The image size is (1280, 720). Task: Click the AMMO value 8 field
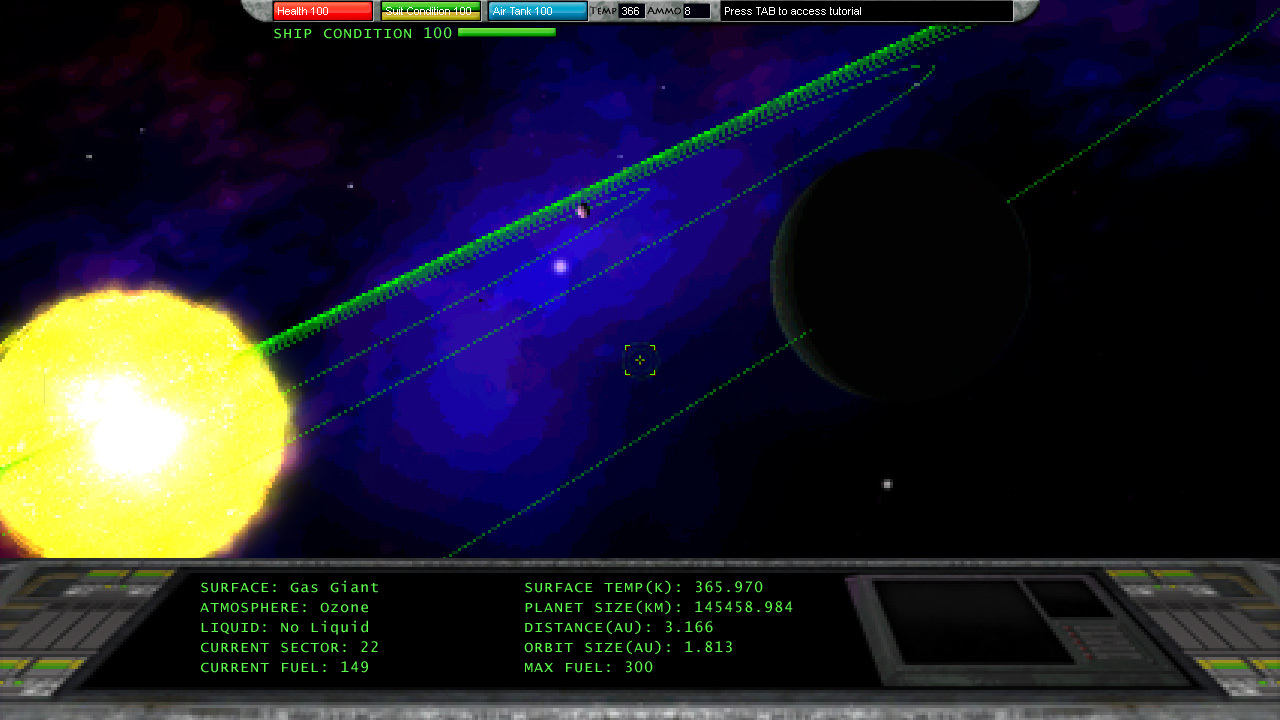[696, 11]
